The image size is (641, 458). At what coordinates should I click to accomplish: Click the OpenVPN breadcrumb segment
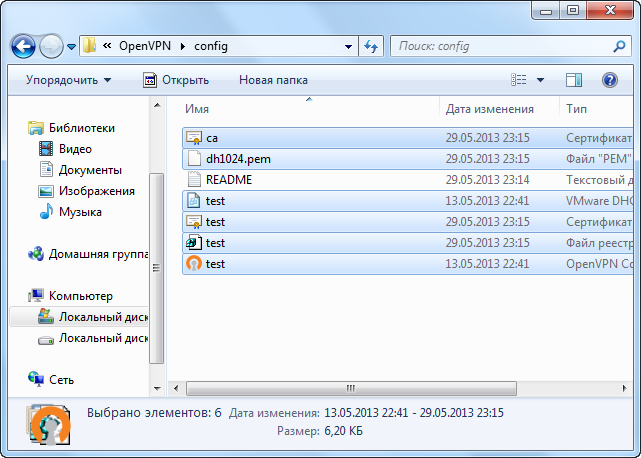(145, 46)
